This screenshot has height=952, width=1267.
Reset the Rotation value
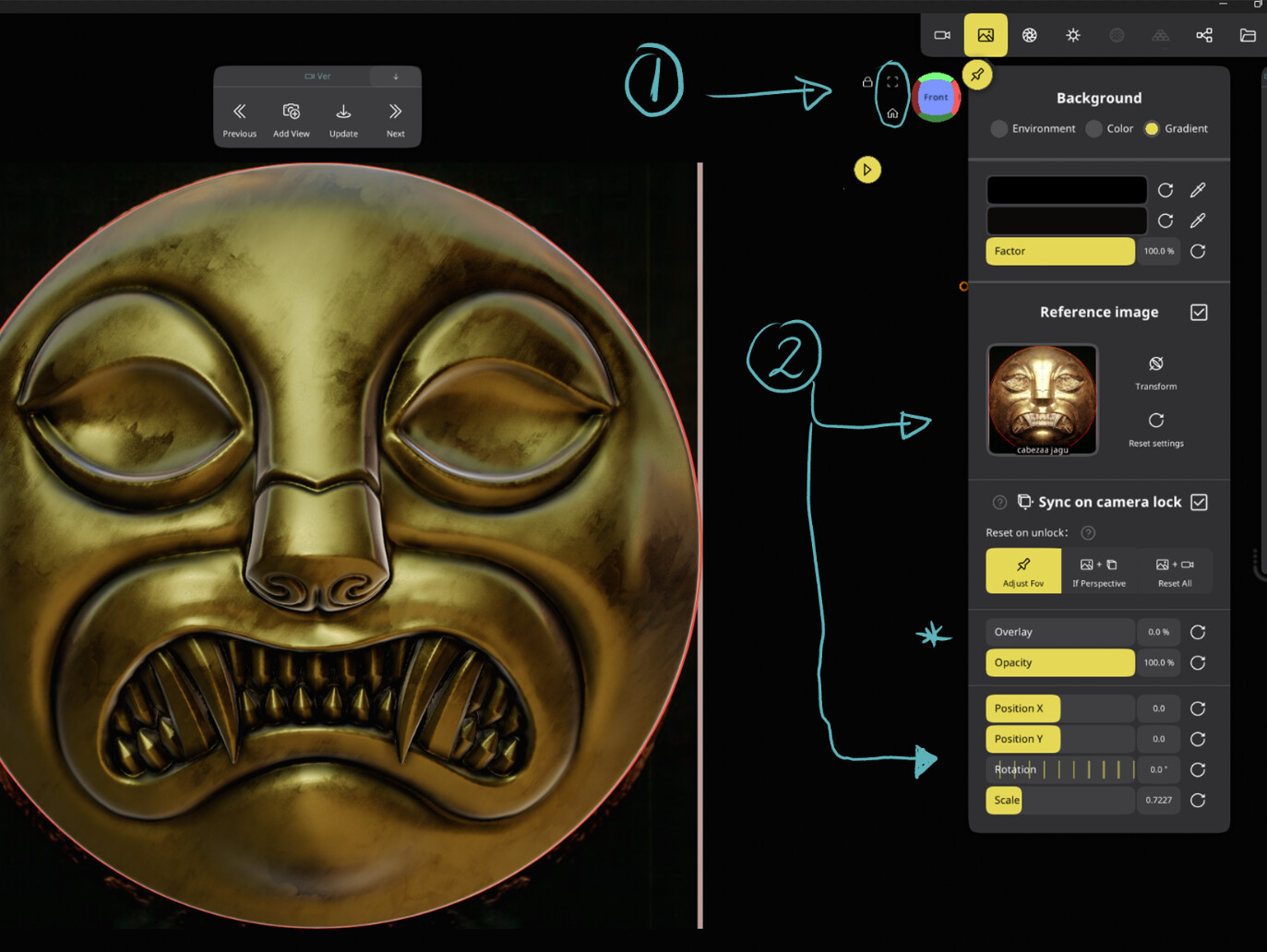1198,769
